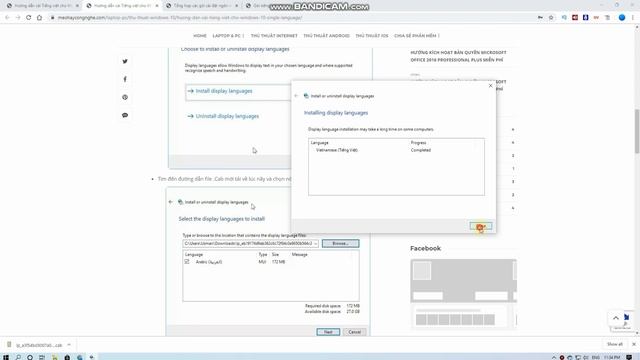
Task: Open the Chrome three-dot menu
Action: (633, 18)
